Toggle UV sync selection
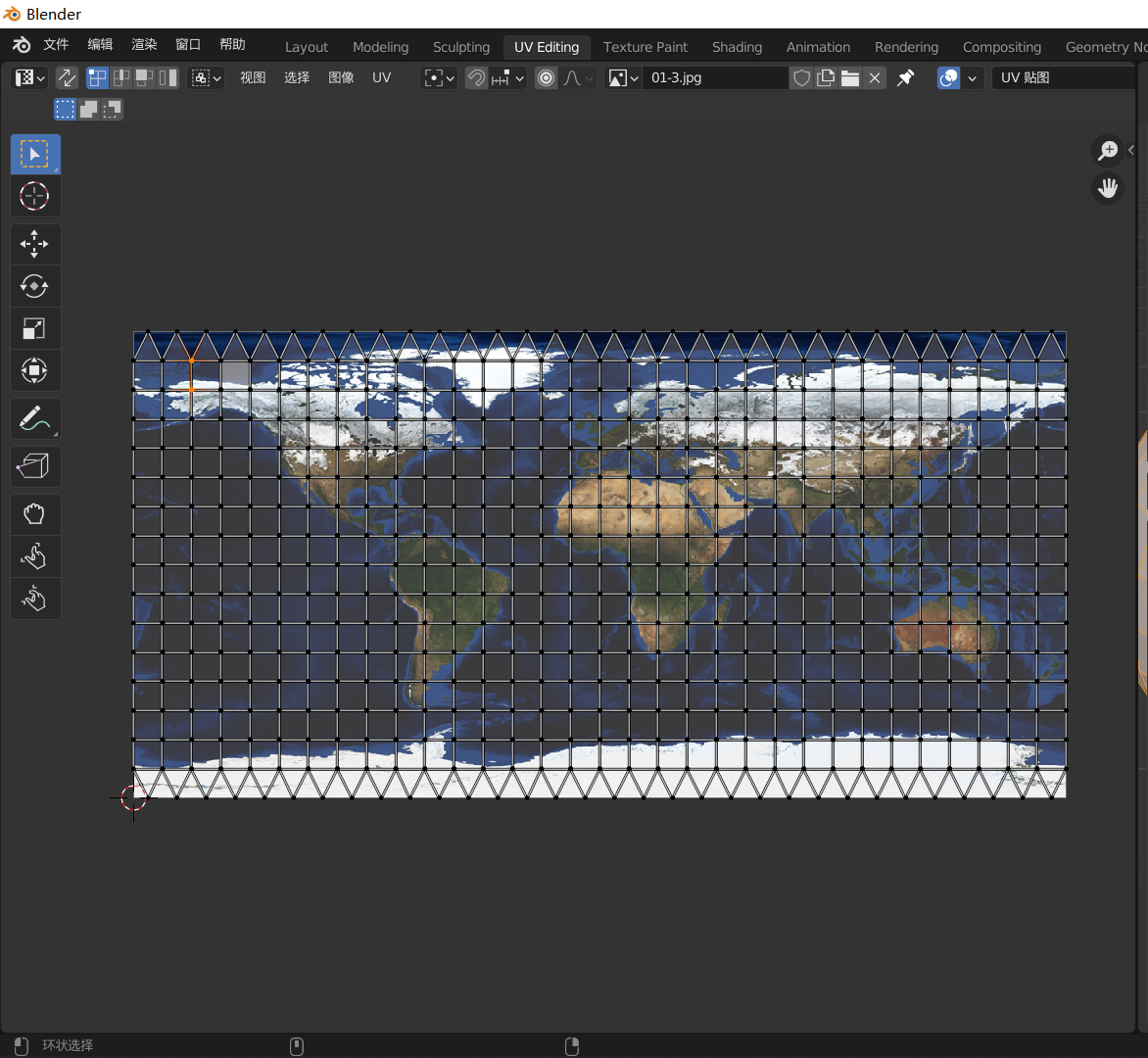This screenshot has height=1058, width=1148. (x=67, y=77)
